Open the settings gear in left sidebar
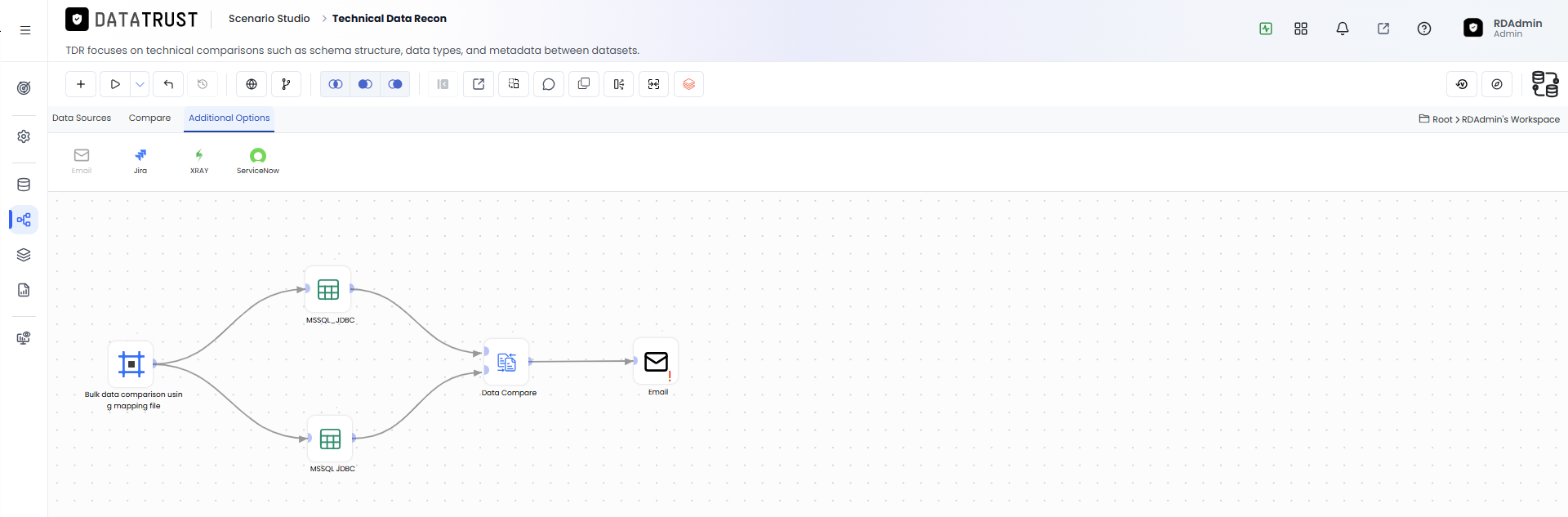 [24, 136]
